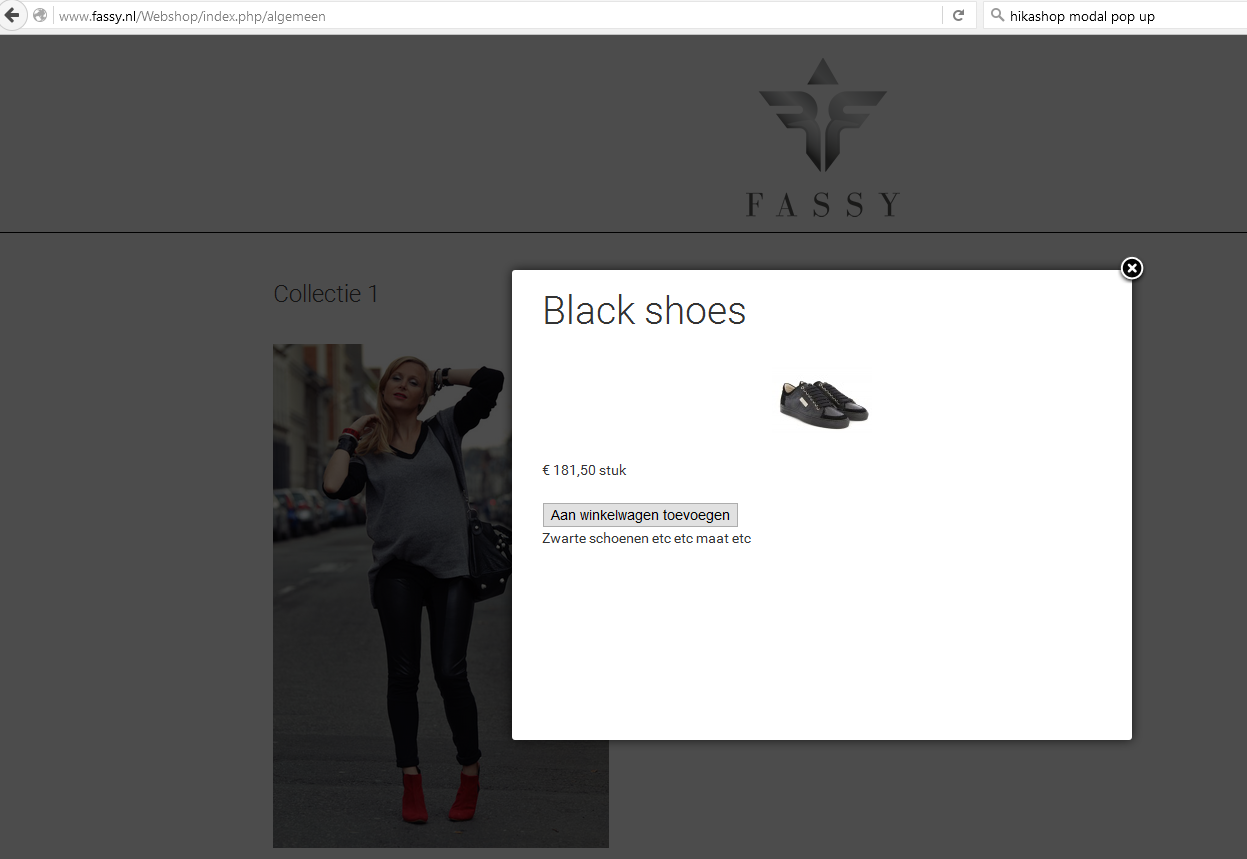Click the Black shoes product title
Viewport: 1247px width, 859px height.
tap(644, 311)
